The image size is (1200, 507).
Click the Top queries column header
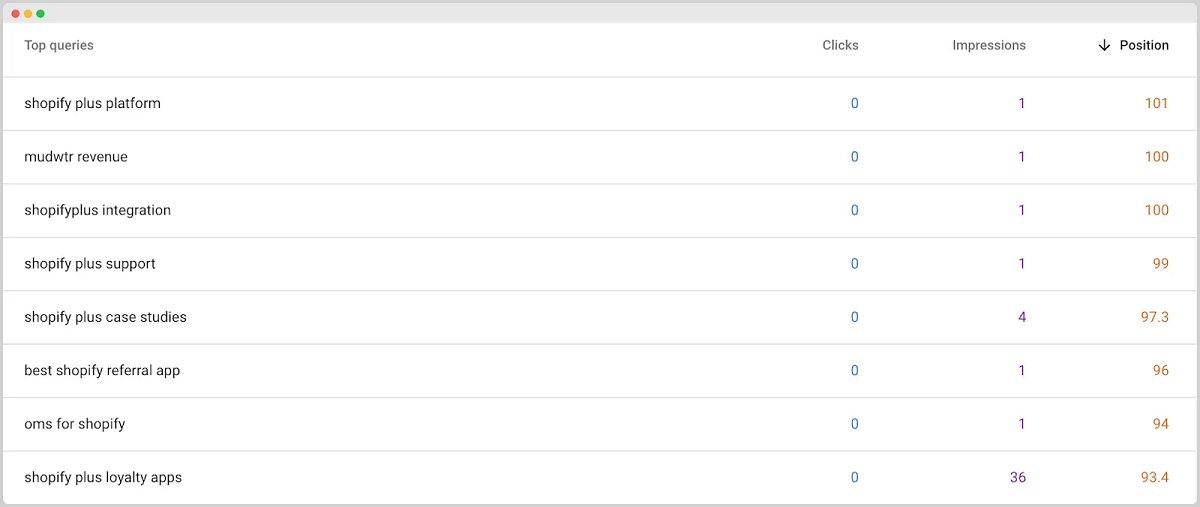click(59, 46)
